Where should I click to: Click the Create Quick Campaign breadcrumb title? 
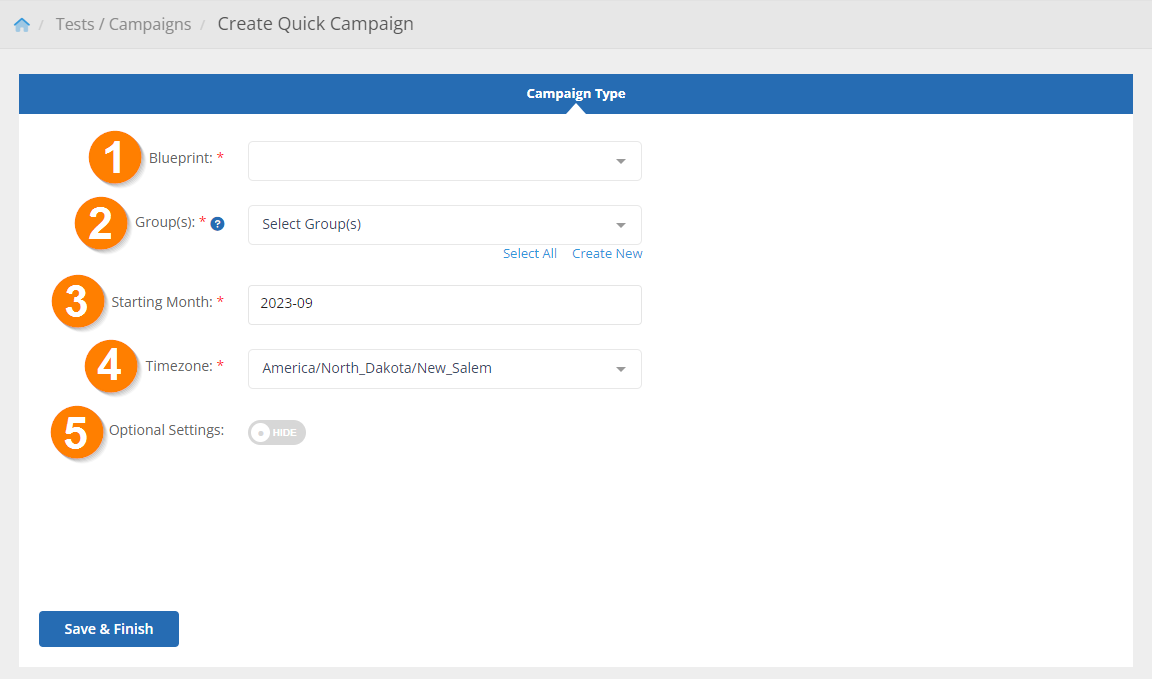315,24
